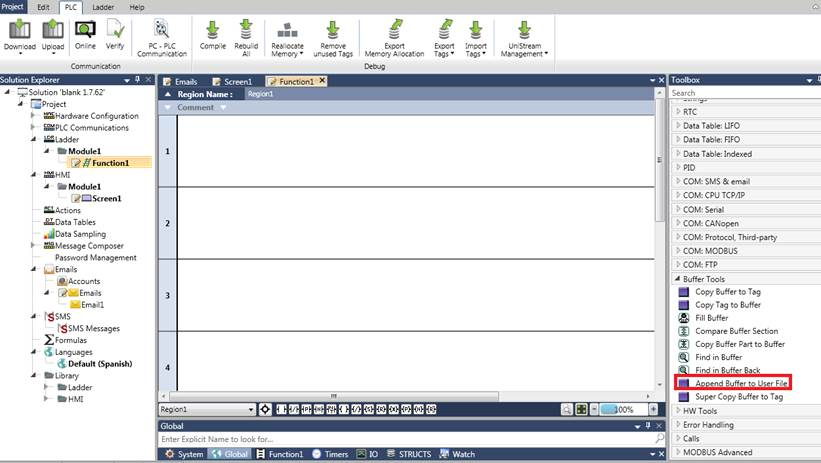This screenshot has height=463, width=821.
Task: Expand the Comment section arrow
Action: tap(168, 107)
